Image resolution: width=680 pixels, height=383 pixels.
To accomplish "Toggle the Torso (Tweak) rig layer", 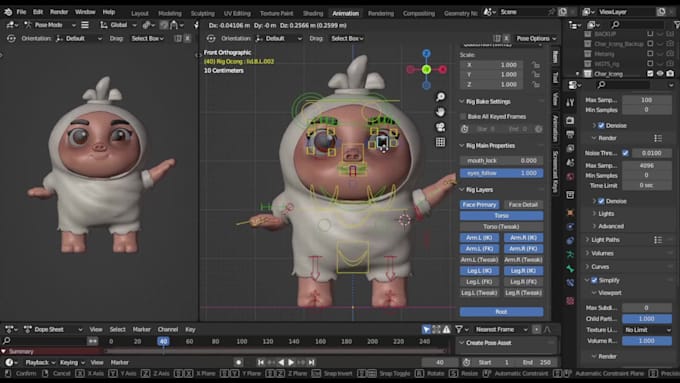I will 501,227.
